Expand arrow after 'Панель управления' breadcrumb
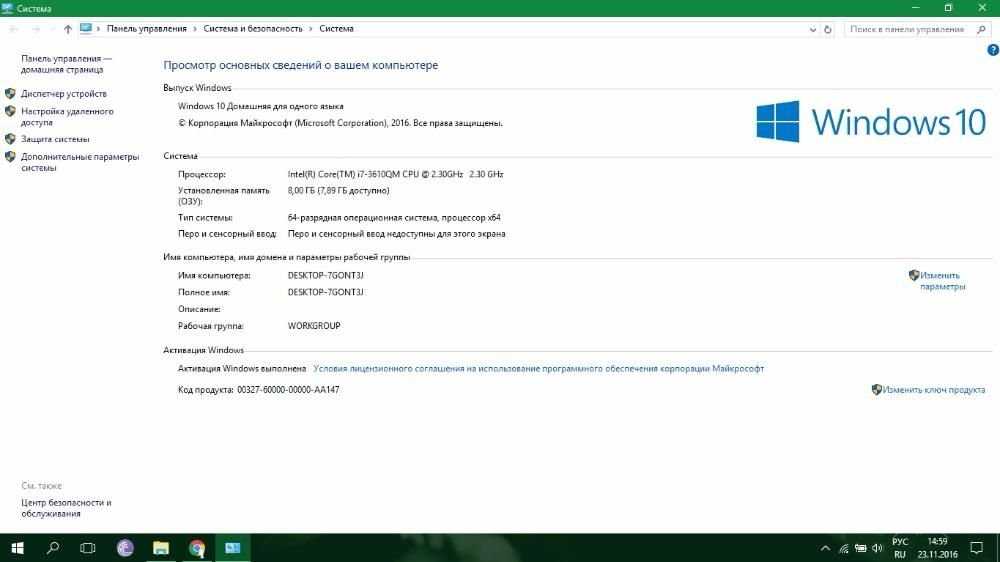Screen dimensions: 1000x562 tap(195, 29)
